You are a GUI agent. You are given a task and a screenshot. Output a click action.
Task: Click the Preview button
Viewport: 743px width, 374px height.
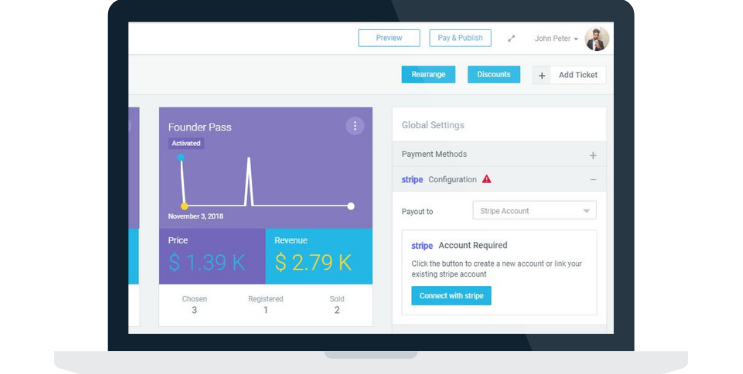point(389,38)
